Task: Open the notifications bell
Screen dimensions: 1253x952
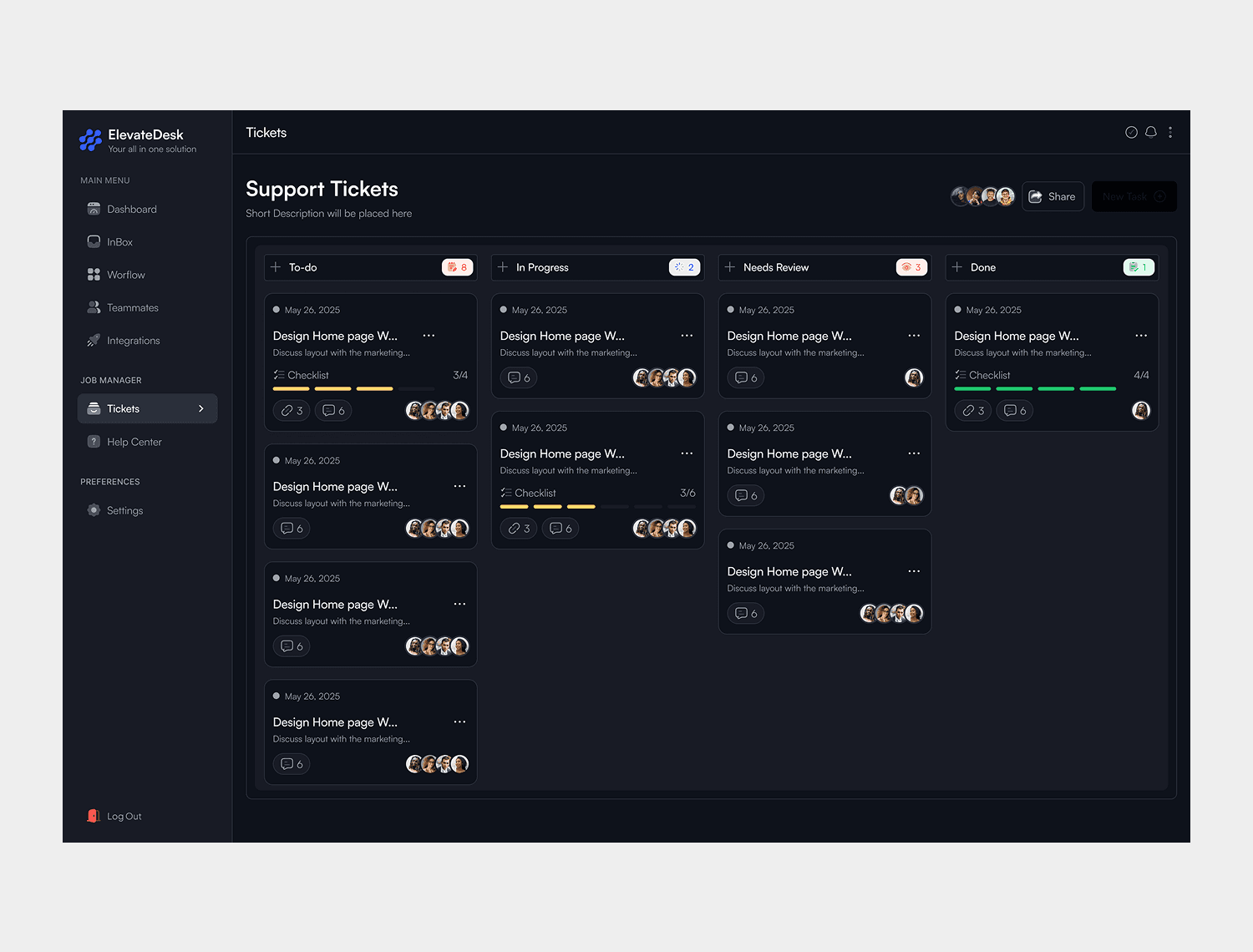Action: 1151,132
